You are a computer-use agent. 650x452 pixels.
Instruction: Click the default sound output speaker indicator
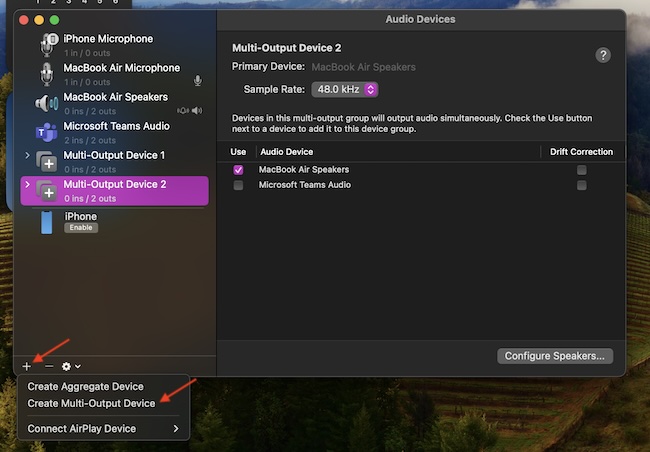197,110
